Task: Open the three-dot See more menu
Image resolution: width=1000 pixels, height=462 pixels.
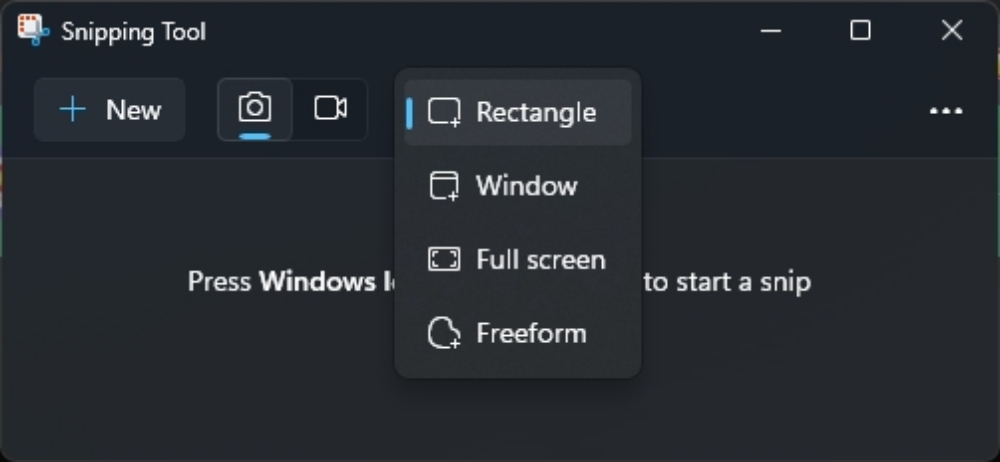Action: 946,112
